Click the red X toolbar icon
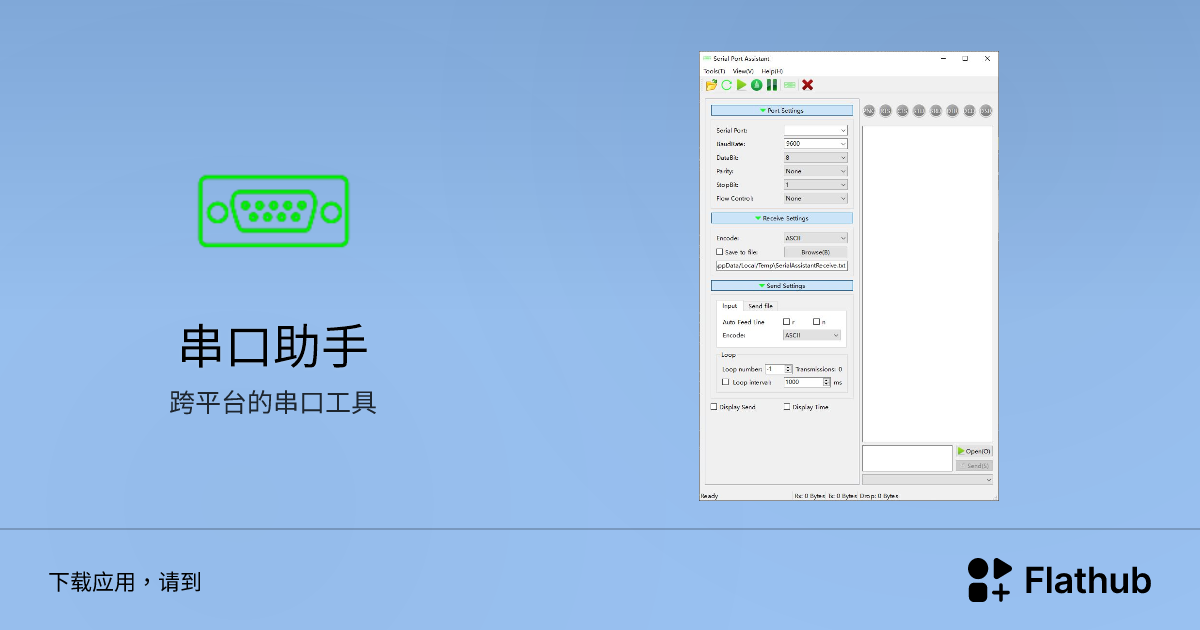The width and height of the screenshot is (1200, 630). (x=806, y=85)
